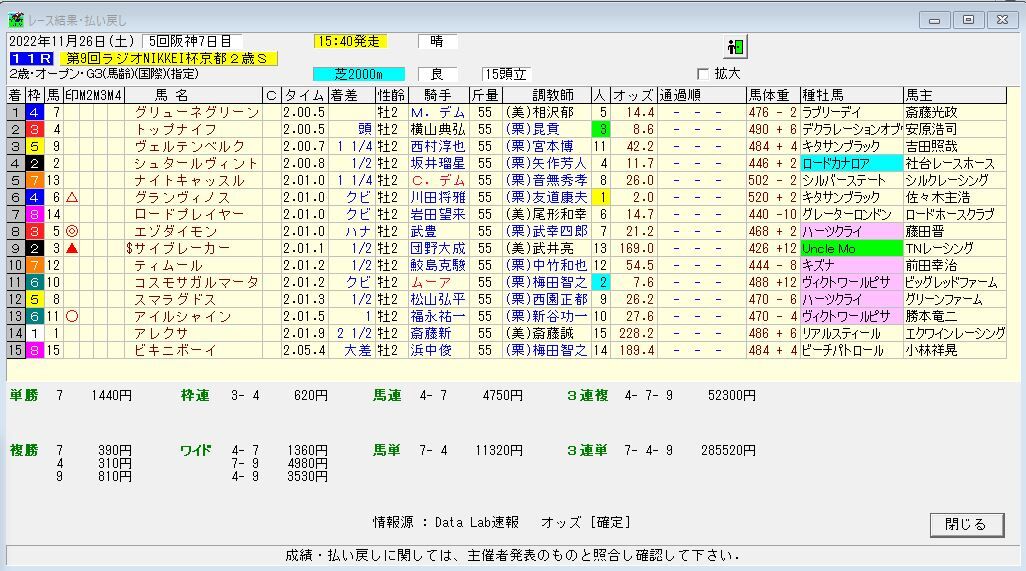Click the 種牡馬 column header
Screen dimensions: 1026x571
851,95
